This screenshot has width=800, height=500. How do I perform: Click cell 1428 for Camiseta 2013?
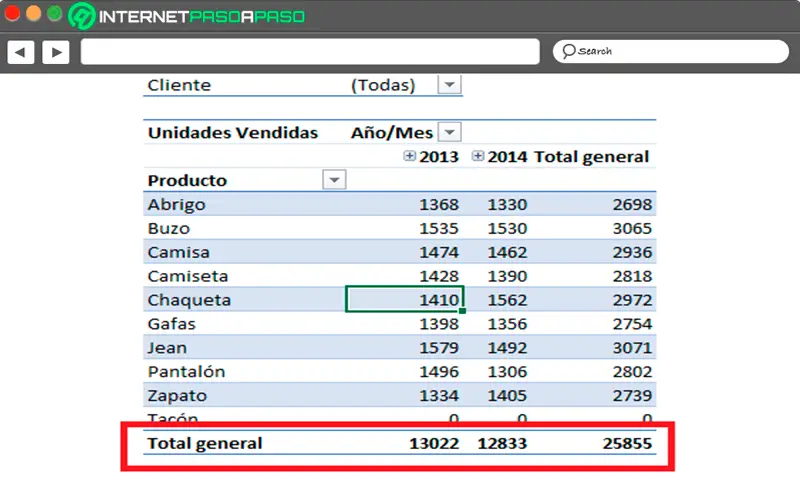pos(439,276)
